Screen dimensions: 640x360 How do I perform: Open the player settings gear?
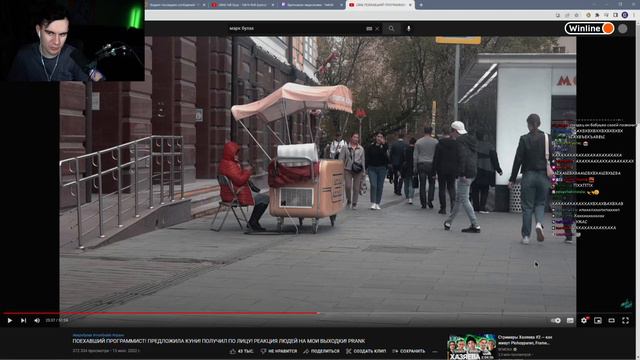coord(584,321)
